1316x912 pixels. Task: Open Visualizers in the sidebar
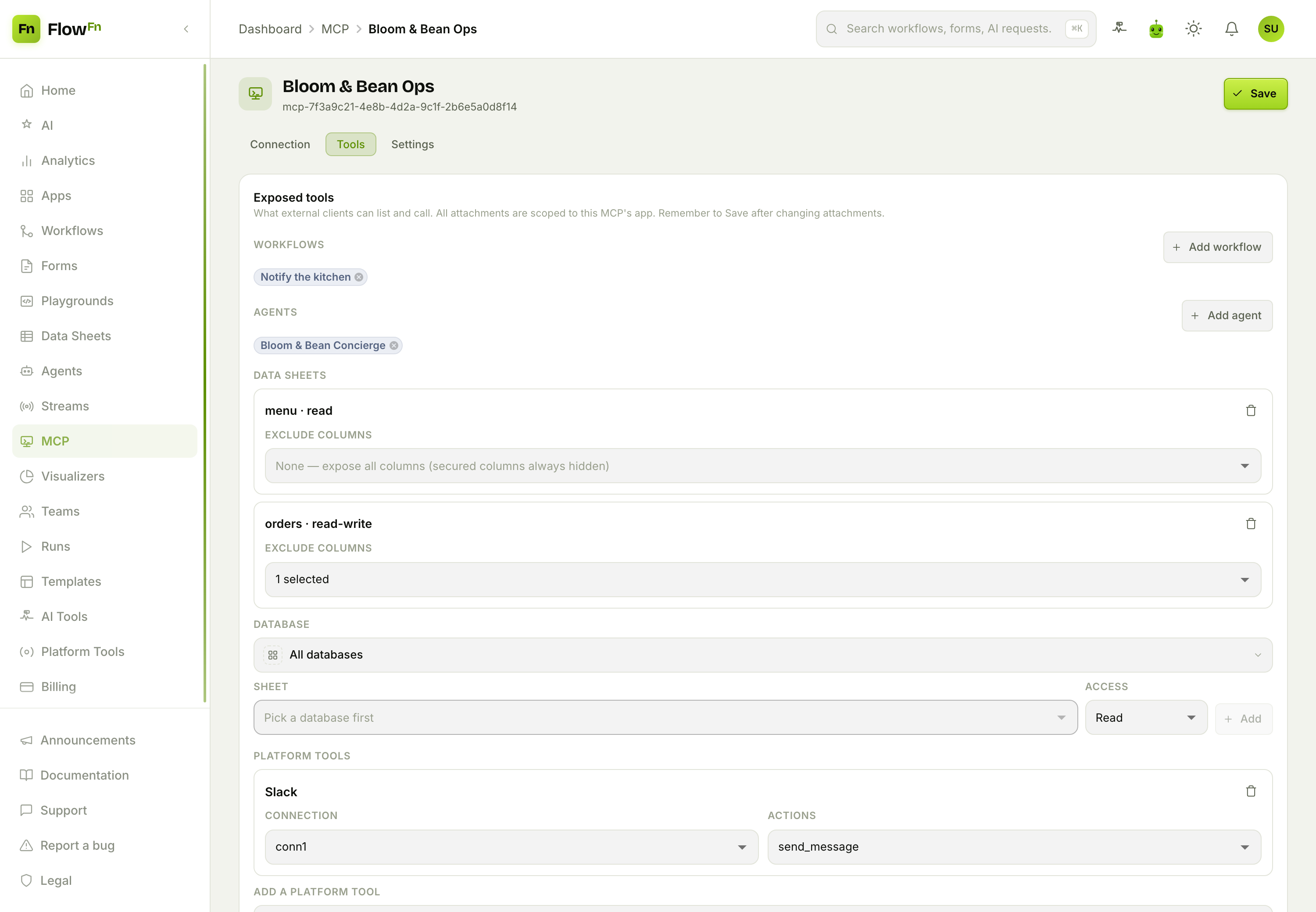pos(104,476)
